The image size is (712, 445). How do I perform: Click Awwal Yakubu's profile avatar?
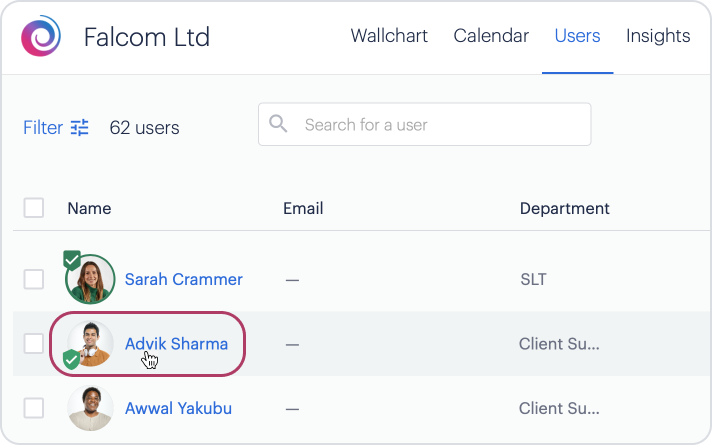[x=90, y=408]
